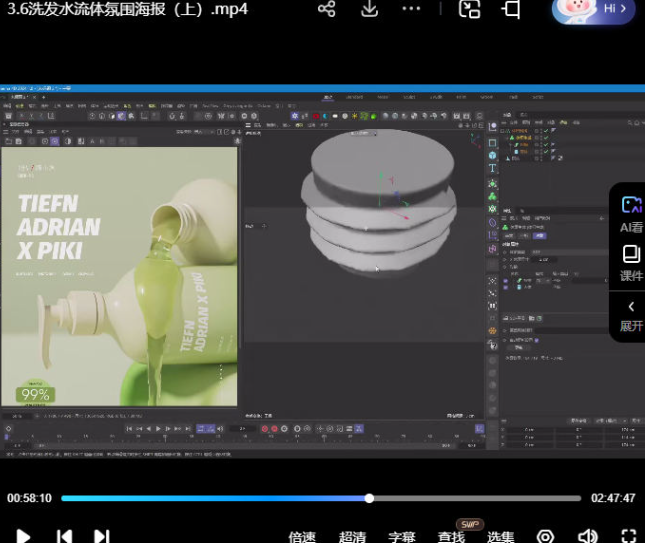Click the 查找 search button
The height and width of the screenshot is (543, 645).
451,537
